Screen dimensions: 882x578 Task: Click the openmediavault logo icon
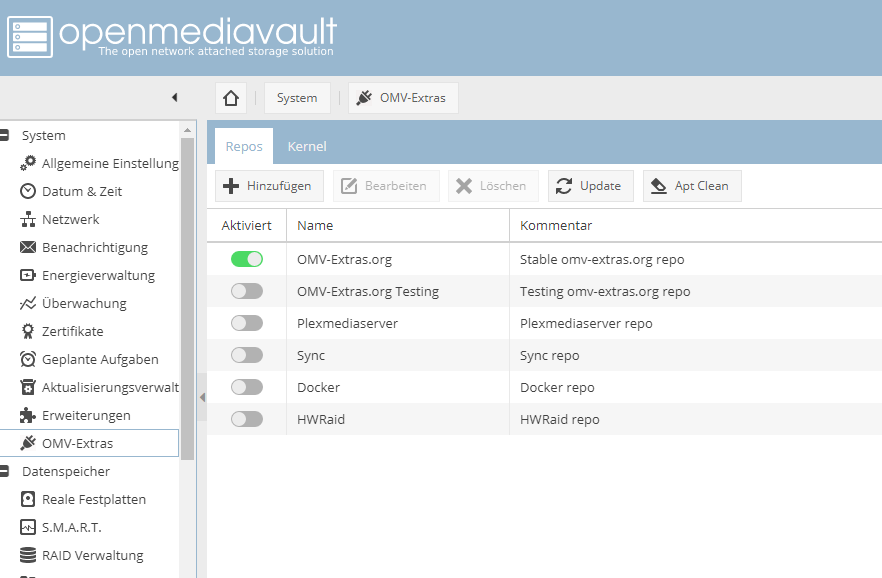tap(30, 37)
